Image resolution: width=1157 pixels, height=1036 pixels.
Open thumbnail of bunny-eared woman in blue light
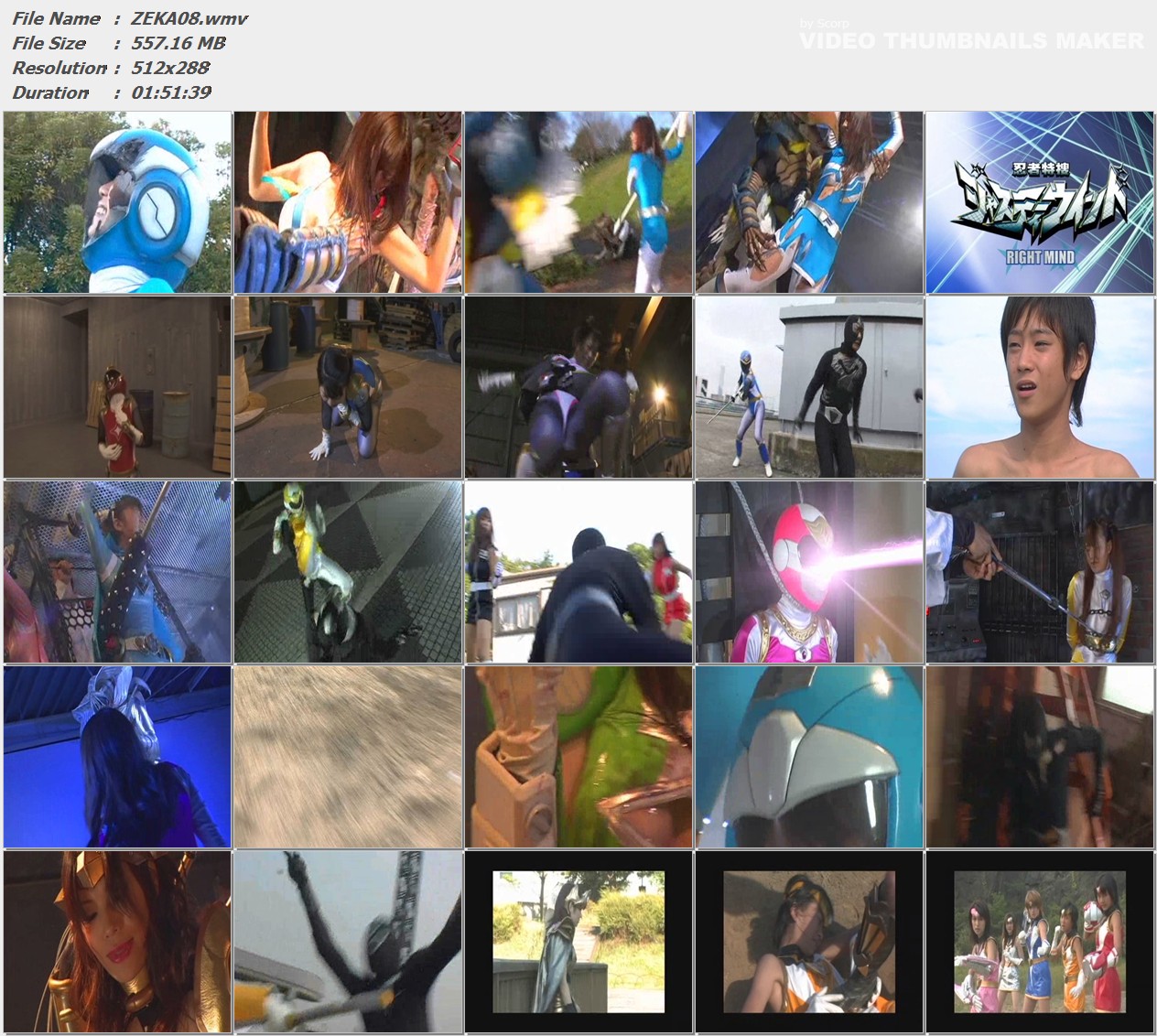click(x=118, y=757)
